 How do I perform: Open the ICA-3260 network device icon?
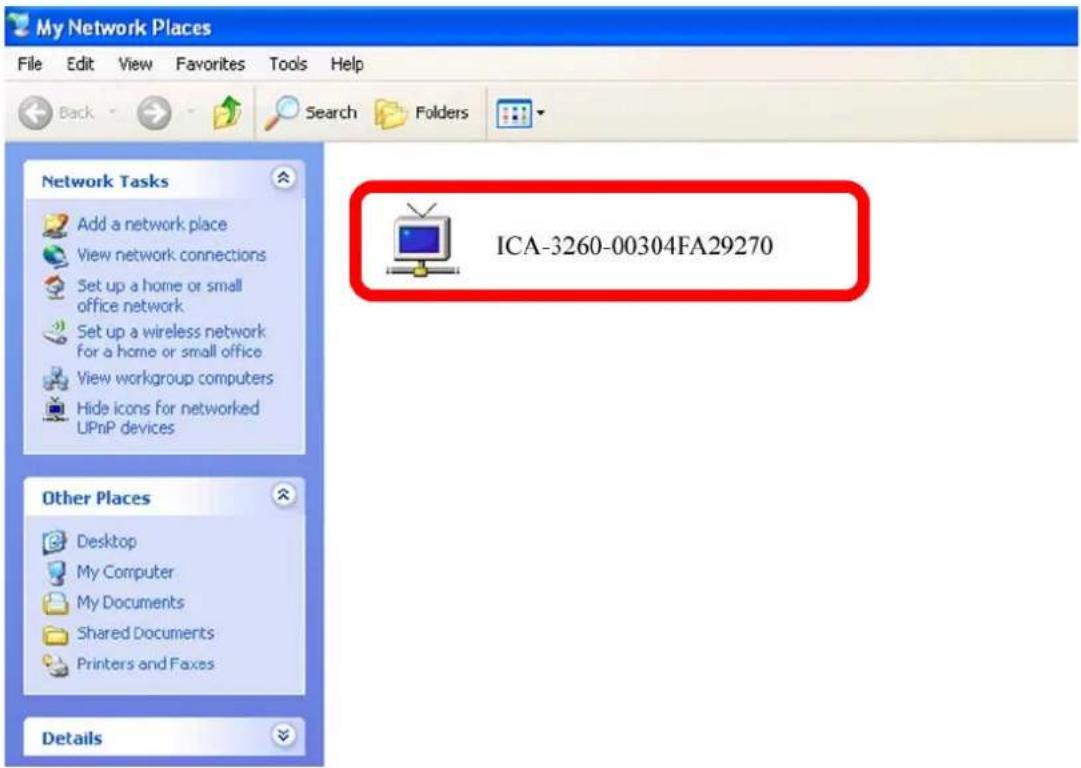pos(423,240)
